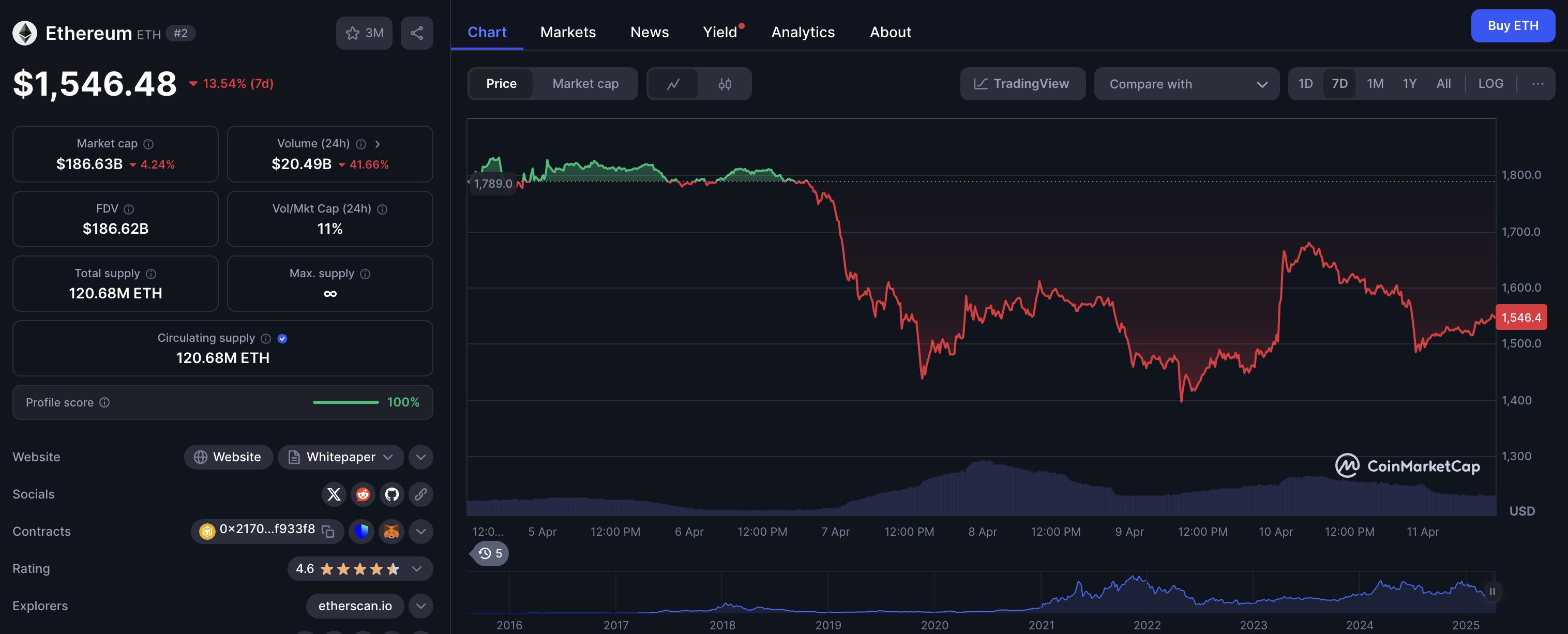Set chart range to 1M
The width and height of the screenshot is (1568, 634).
click(1375, 83)
